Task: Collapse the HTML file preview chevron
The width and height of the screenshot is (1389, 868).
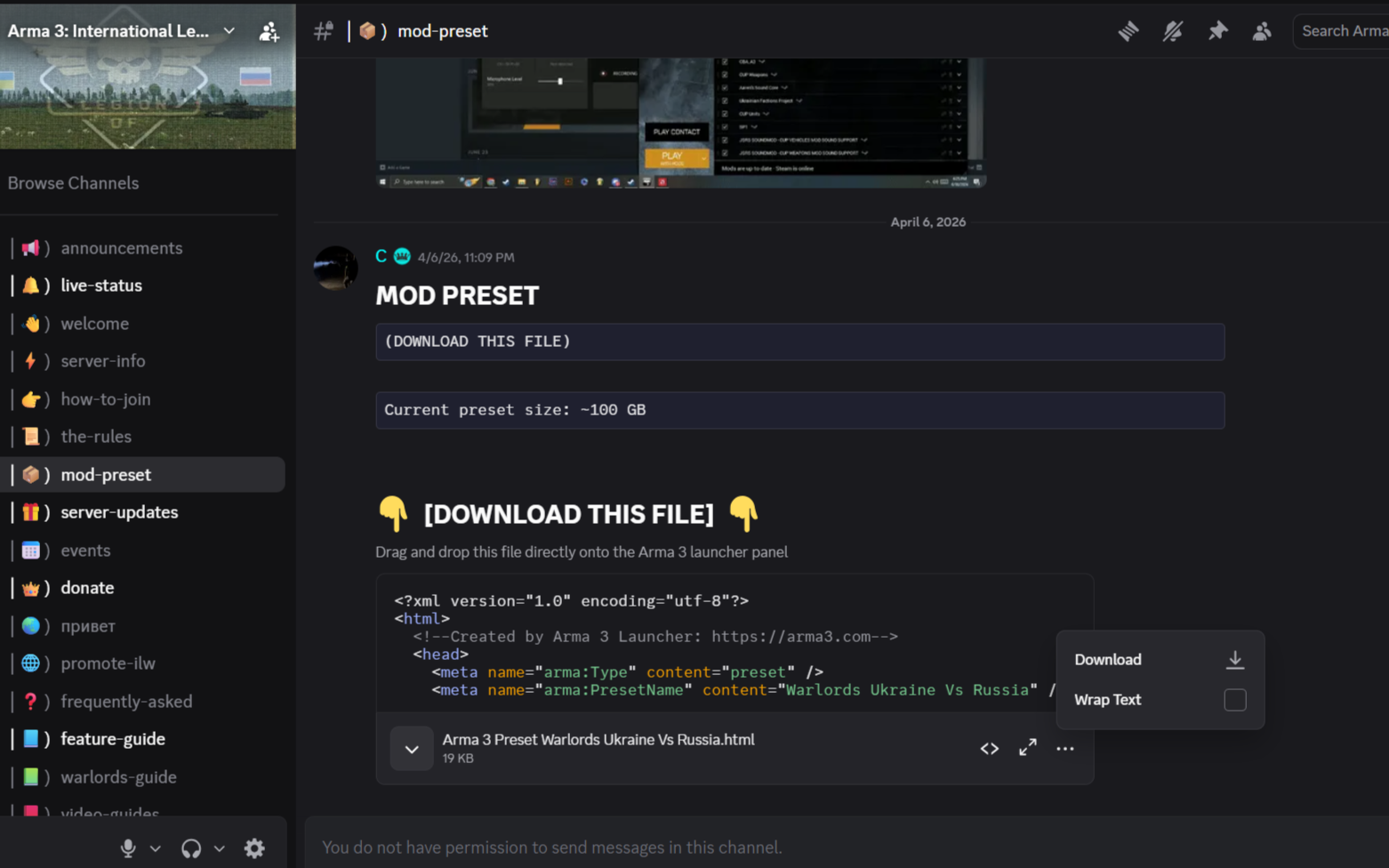Action: pyautogui.click(x=412, y=749)
